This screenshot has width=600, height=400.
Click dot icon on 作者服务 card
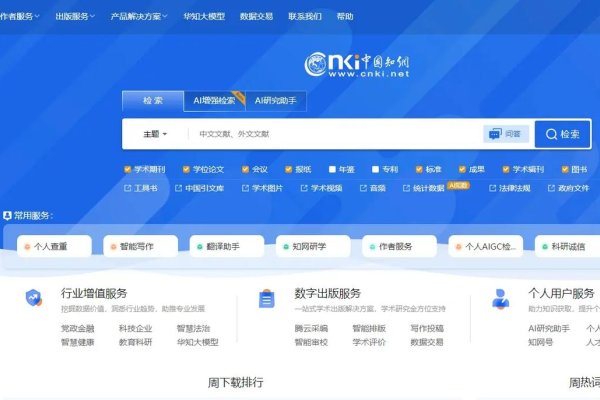pyautogui.click(x=372, y=247)
